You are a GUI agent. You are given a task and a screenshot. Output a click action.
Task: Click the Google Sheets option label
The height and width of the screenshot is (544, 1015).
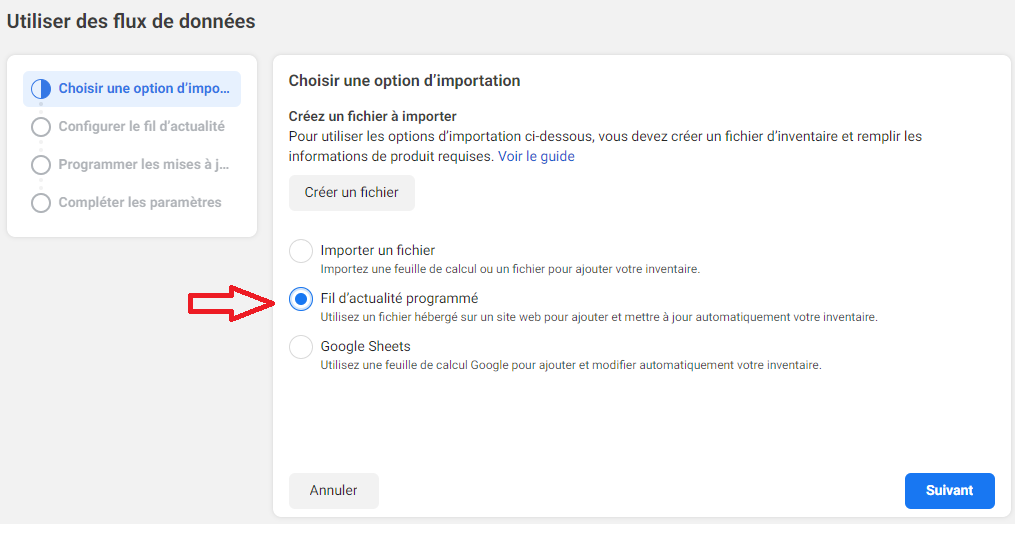click(x=365, y=346)
